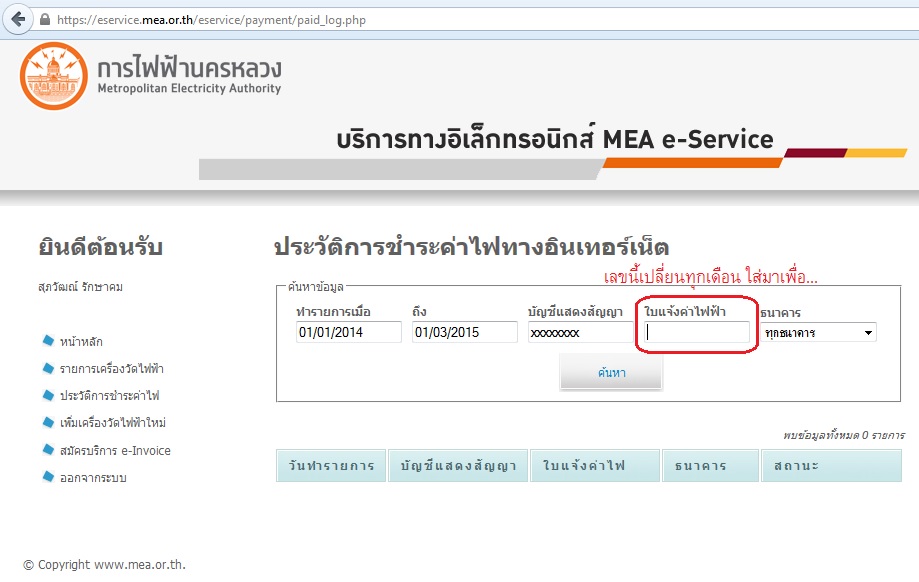This screenshot has height=582, width=919.
Task: Click the user name สุภวัฒณ์ รักษาคม
Action: [80, 287]
